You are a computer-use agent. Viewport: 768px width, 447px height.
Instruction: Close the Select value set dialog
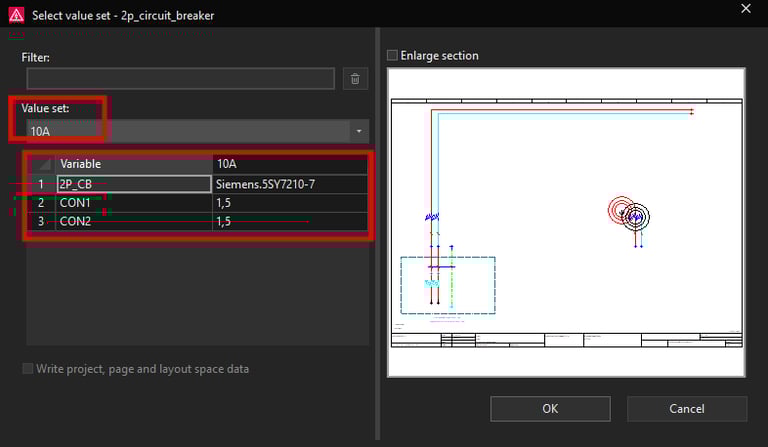click(x=745, y=8)
